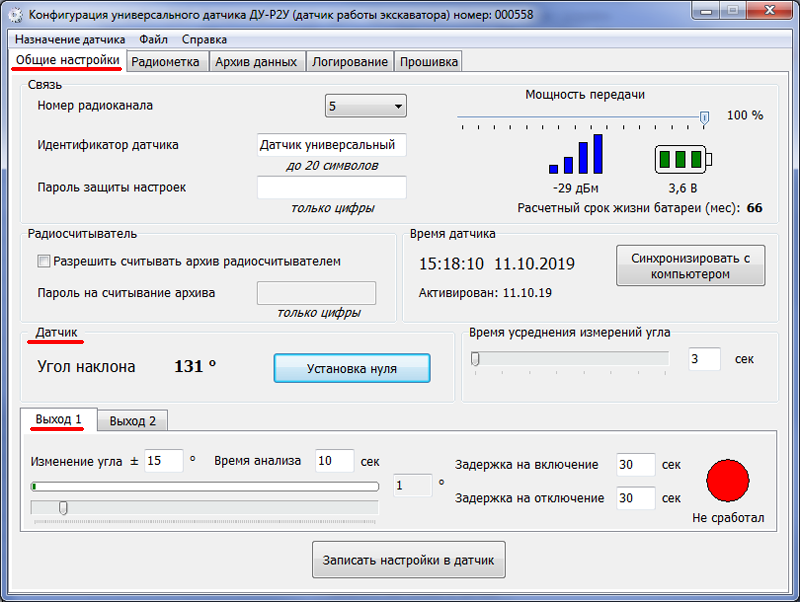Viewport: 800px width, 602px height.
Task: Click the application gear icon in title bar
Action: (16, 14)
